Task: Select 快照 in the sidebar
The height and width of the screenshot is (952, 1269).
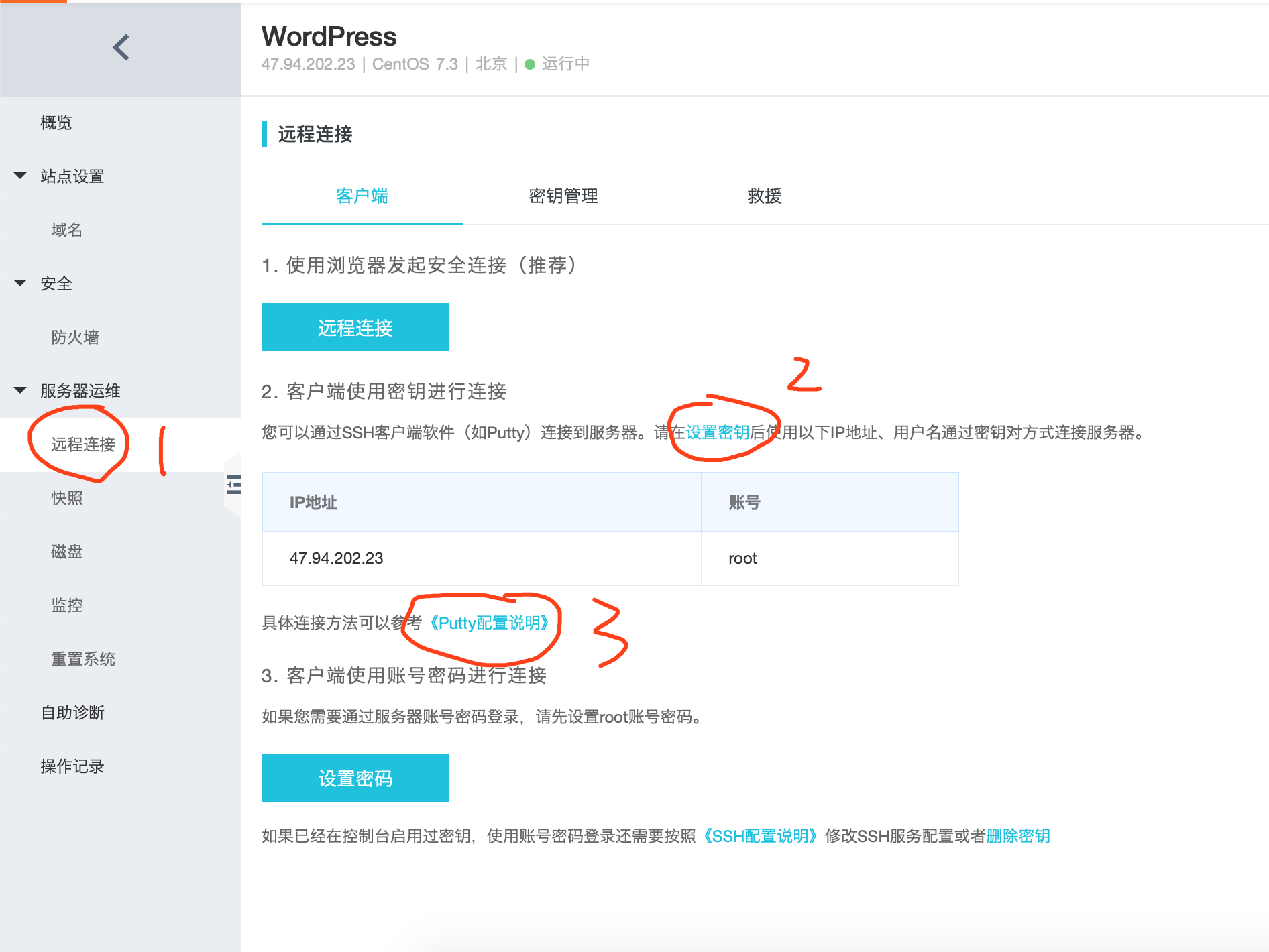Action: [66, 497]
